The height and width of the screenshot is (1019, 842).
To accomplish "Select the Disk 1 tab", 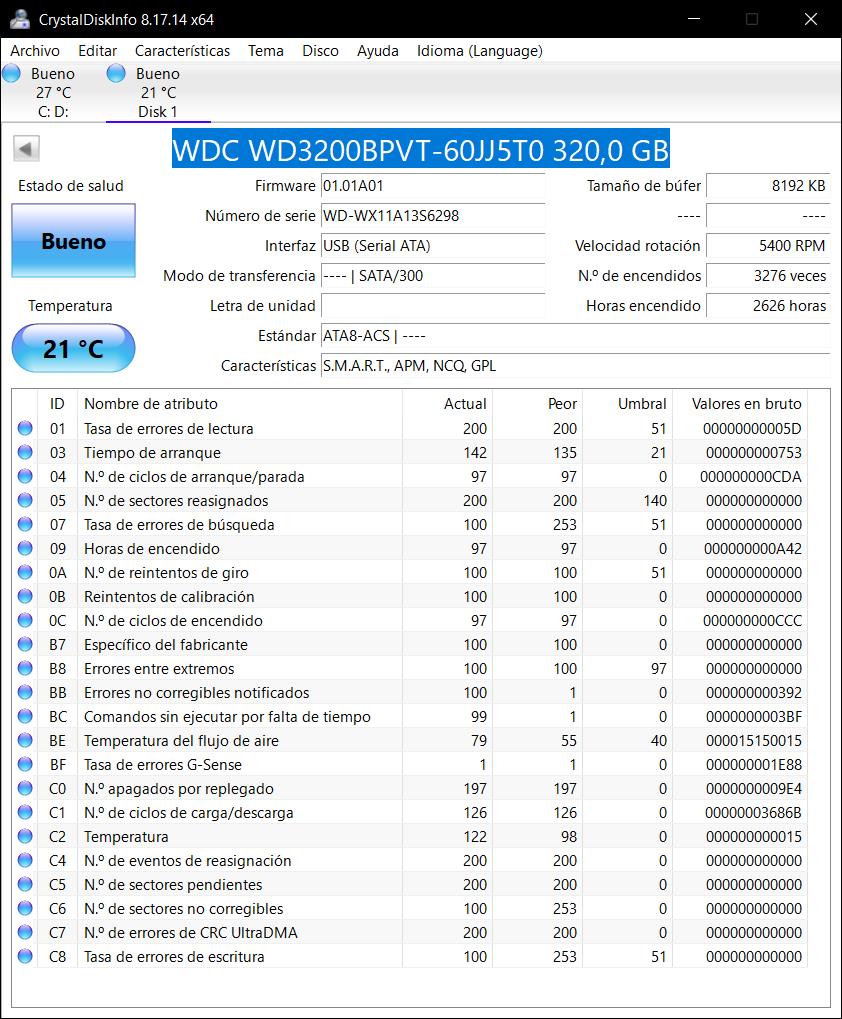I will point(158,92).
